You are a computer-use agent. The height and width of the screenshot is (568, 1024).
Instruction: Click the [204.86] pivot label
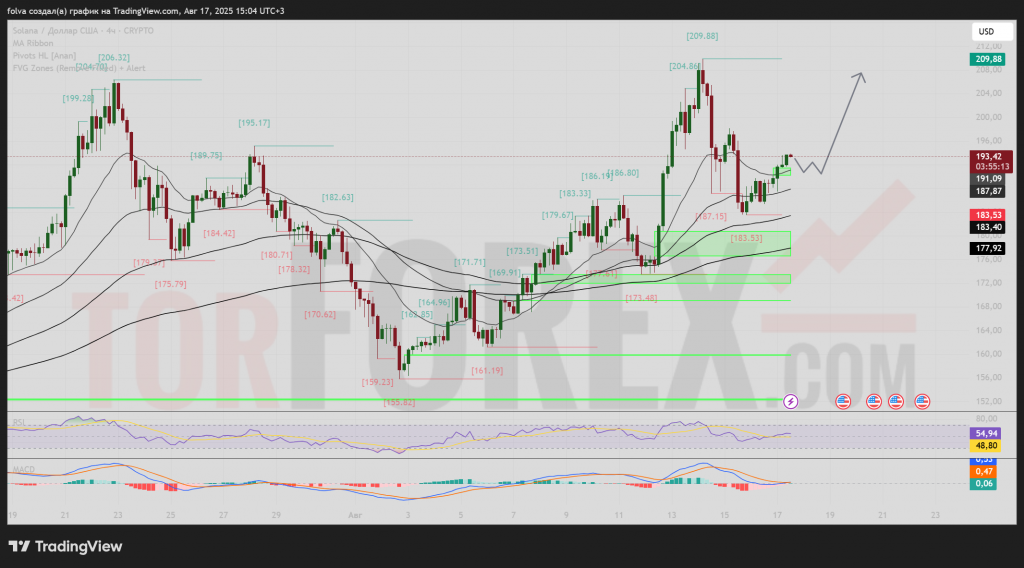[x=685, y=66]
